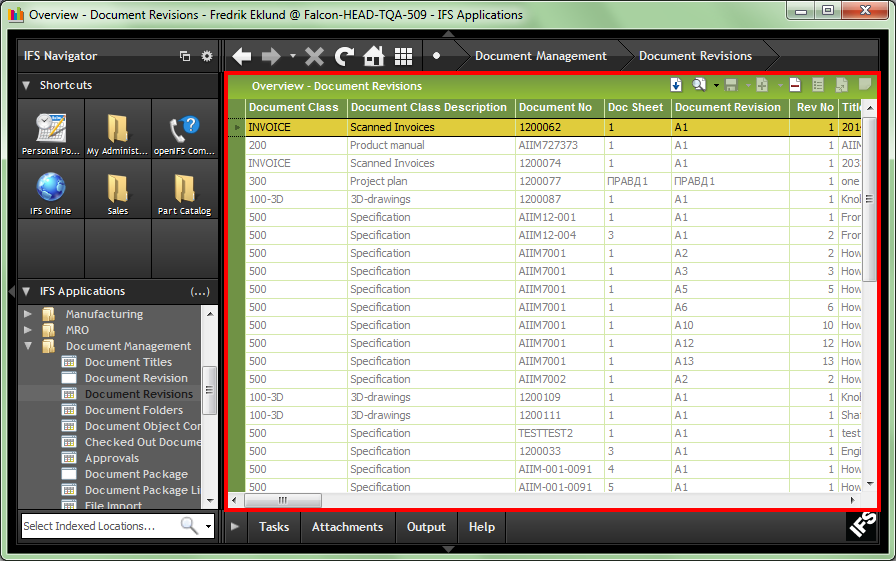This screenshot has height=561, width=896.
Task: Click the Forward navigation arrow
Action: pyautogui.click(x=271, y=56)
